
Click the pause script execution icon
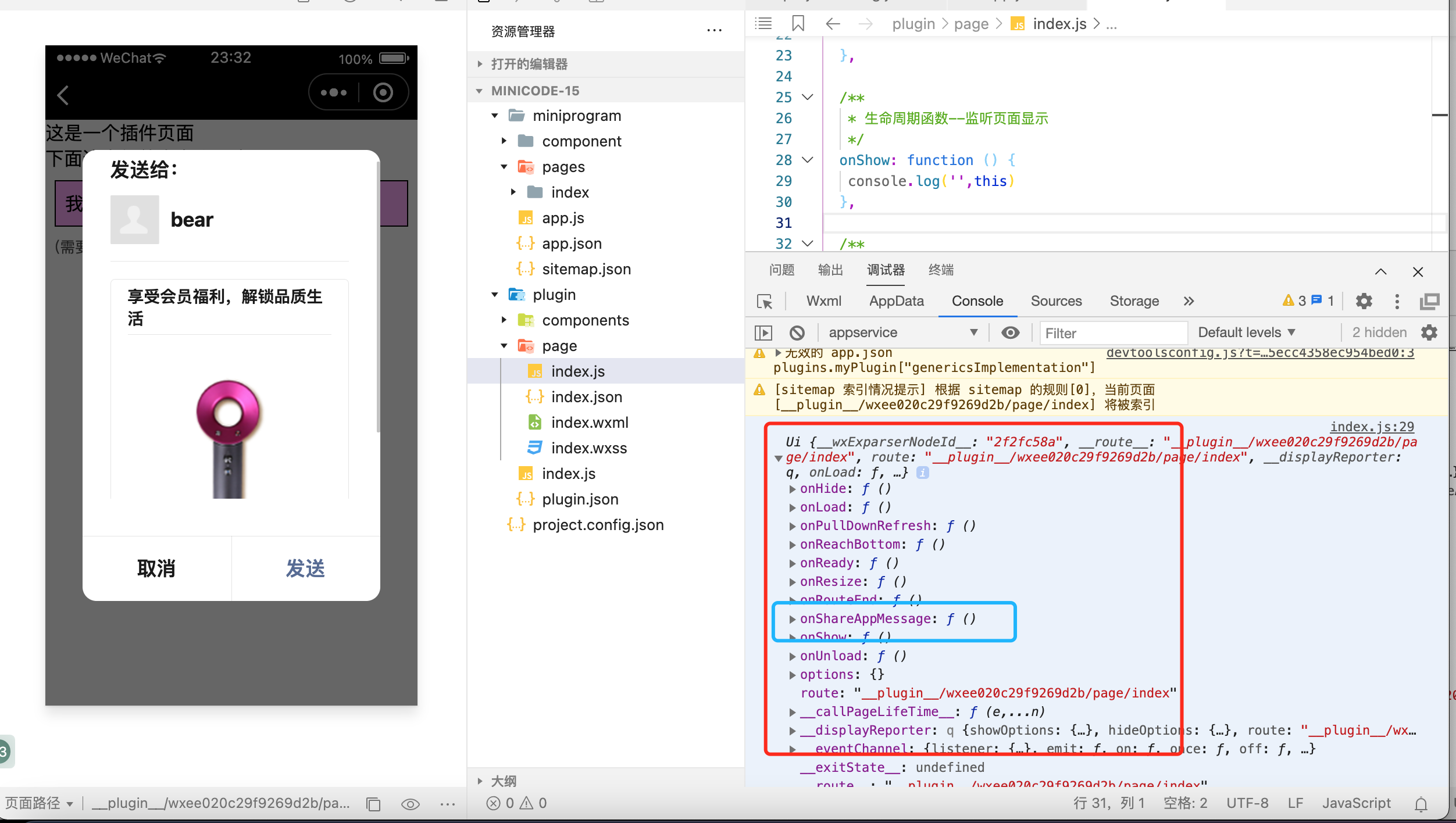click(x=764, y=332)
